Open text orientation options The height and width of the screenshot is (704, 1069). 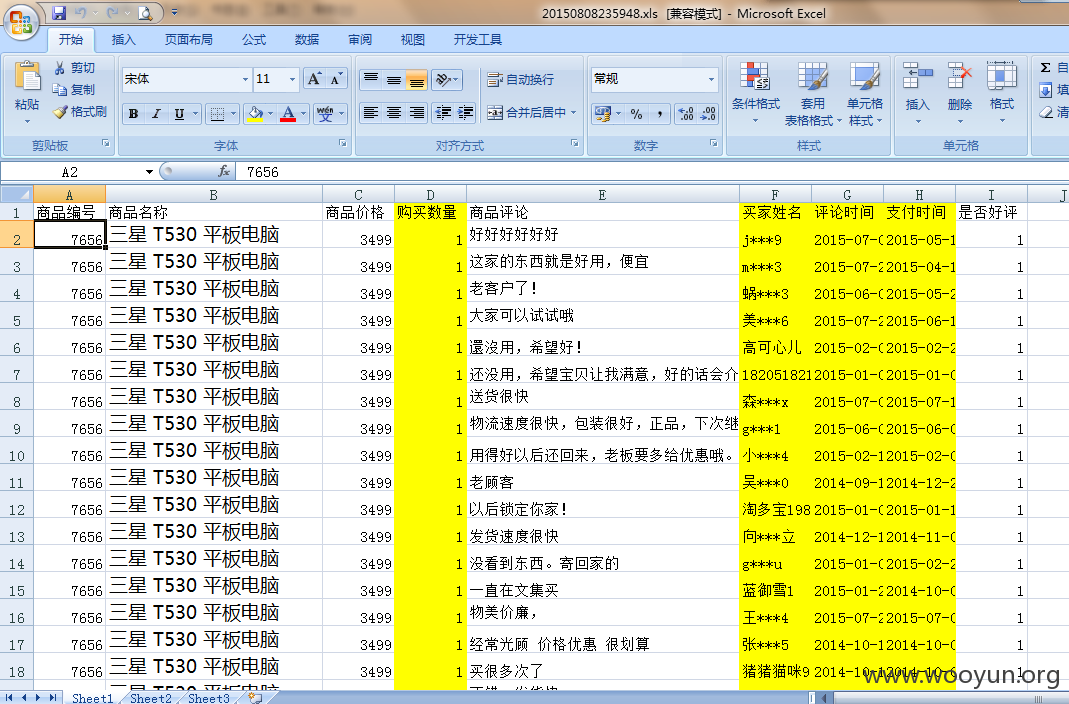(x=447, y=80)
